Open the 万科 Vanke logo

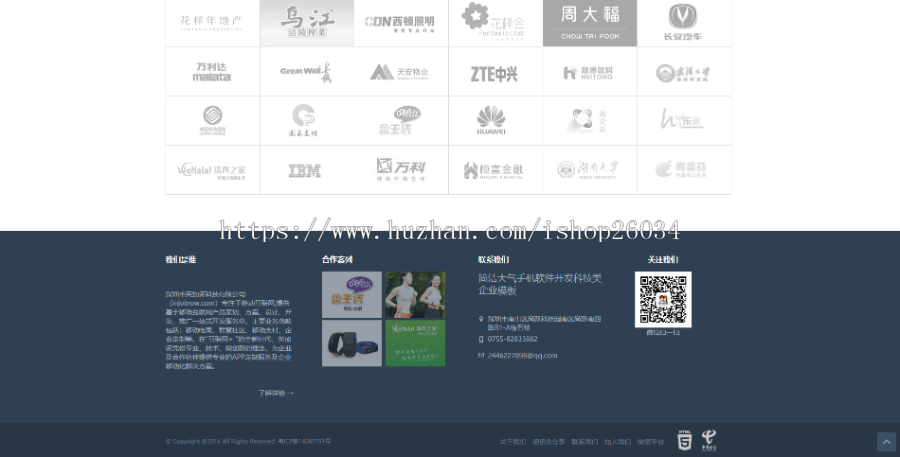(401, 170)
